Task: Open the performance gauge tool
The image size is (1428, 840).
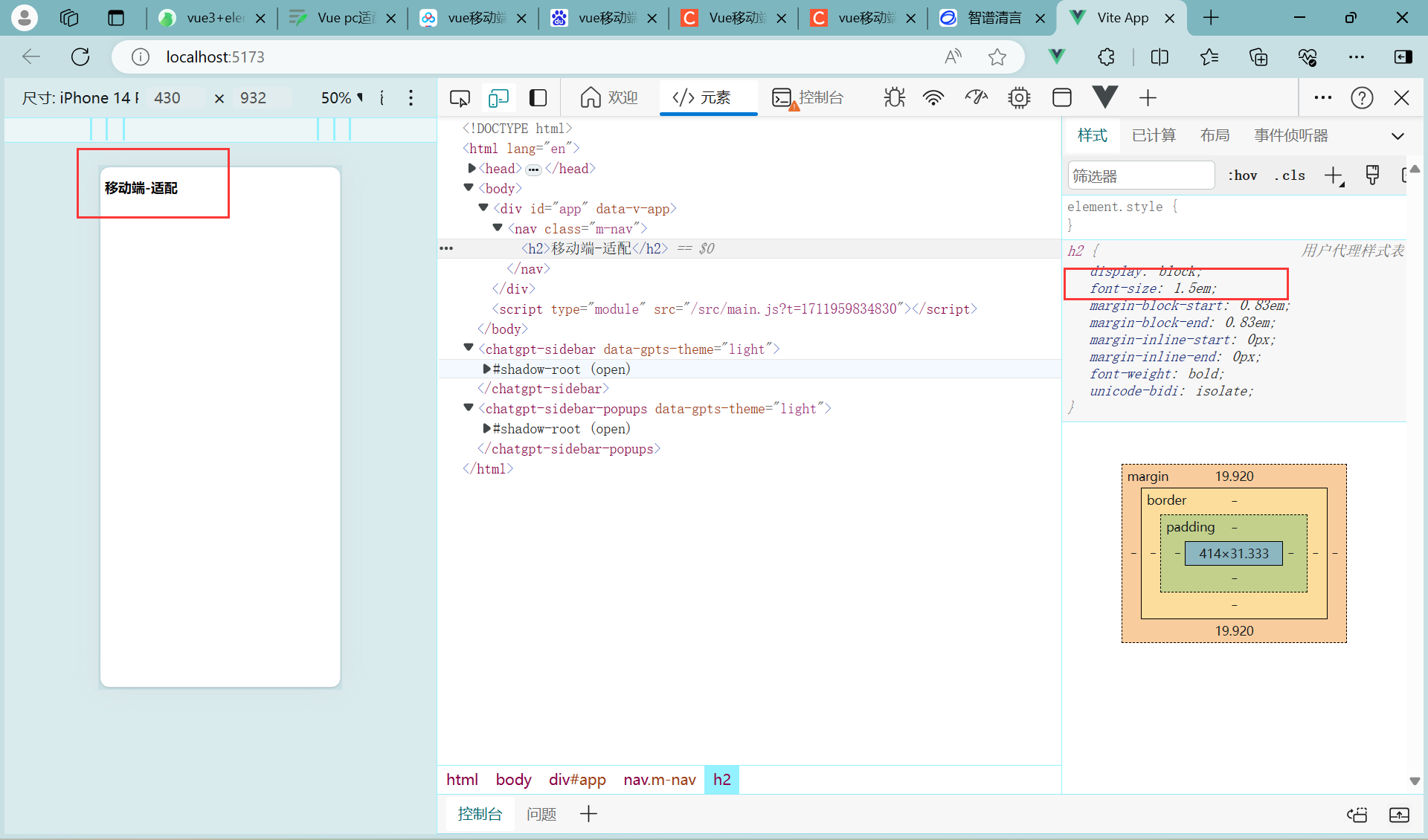Action: [976, 97]
